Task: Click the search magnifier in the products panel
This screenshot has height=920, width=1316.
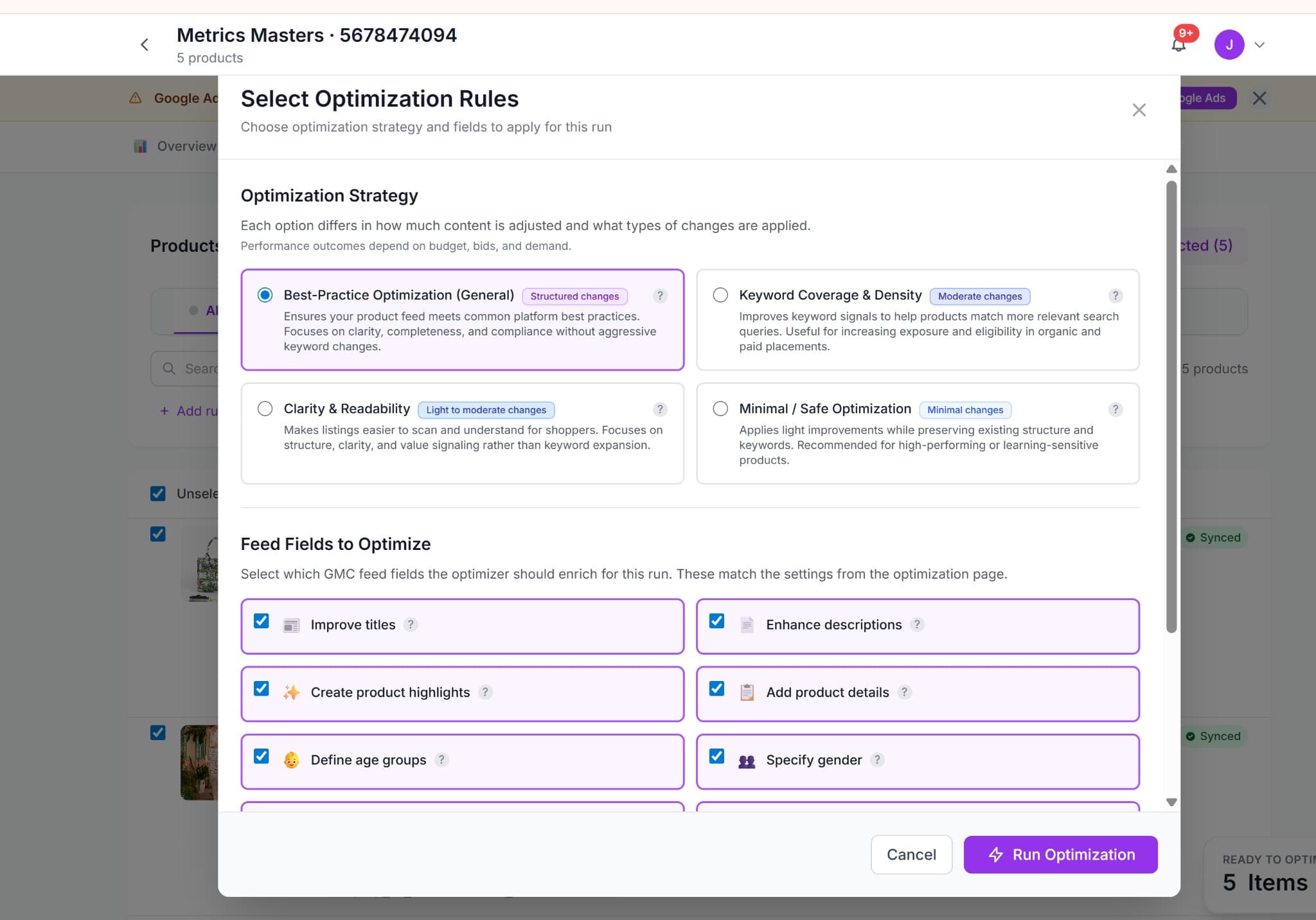Action: tap(169, 368)
